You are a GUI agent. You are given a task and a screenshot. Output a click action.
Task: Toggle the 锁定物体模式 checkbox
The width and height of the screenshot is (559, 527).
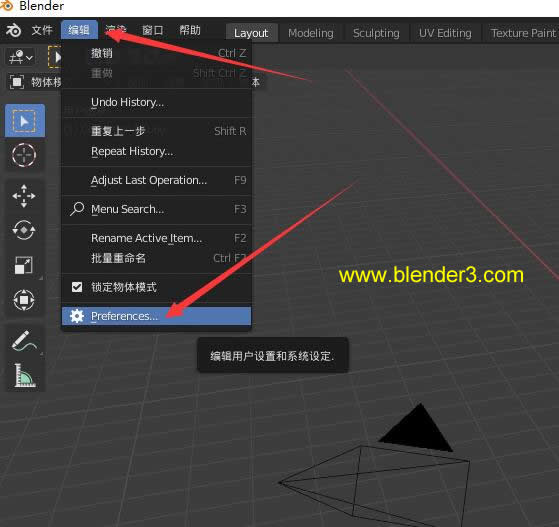[77, 287]
